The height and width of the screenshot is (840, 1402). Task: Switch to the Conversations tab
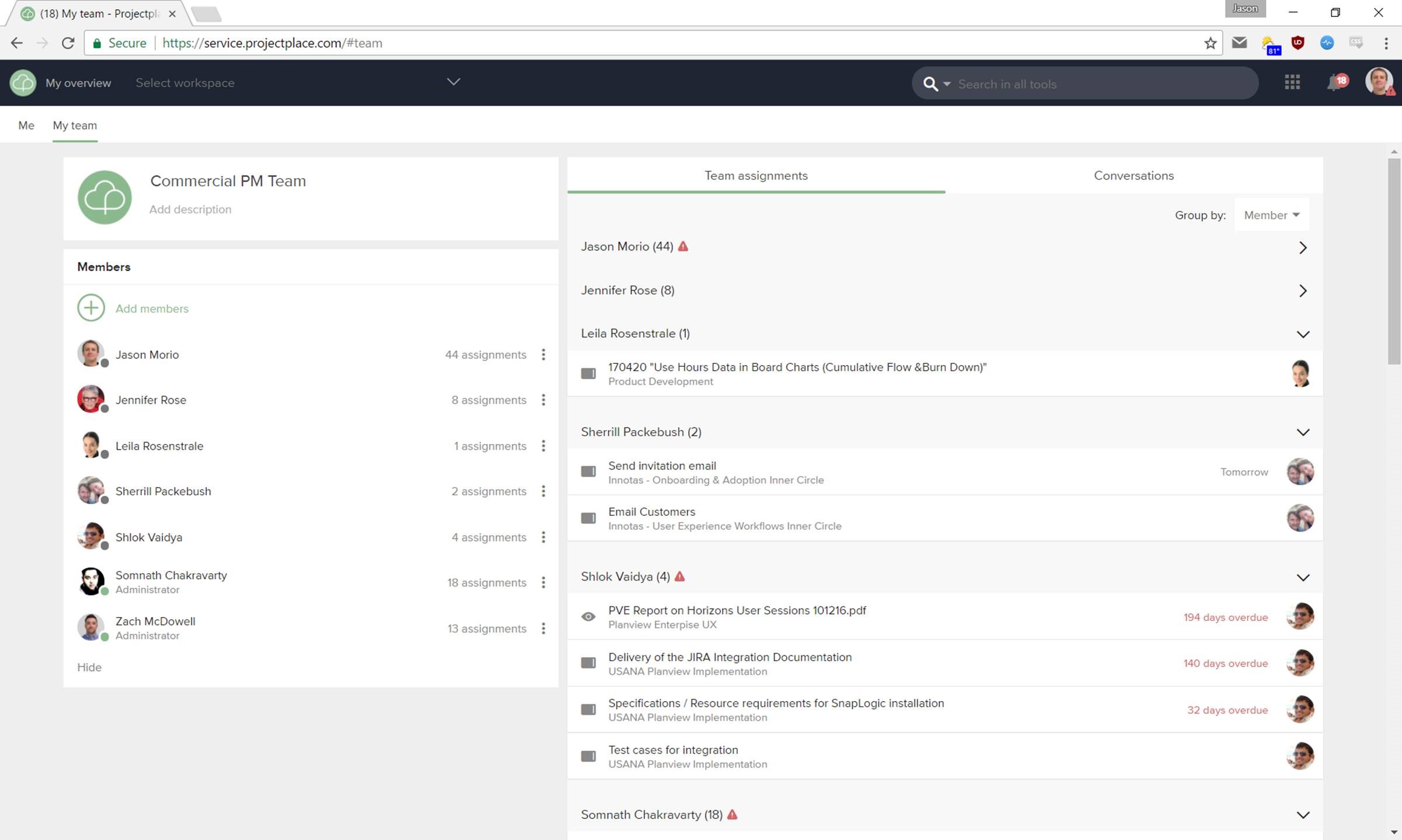pyautogui.click(x=1133, y=175)
